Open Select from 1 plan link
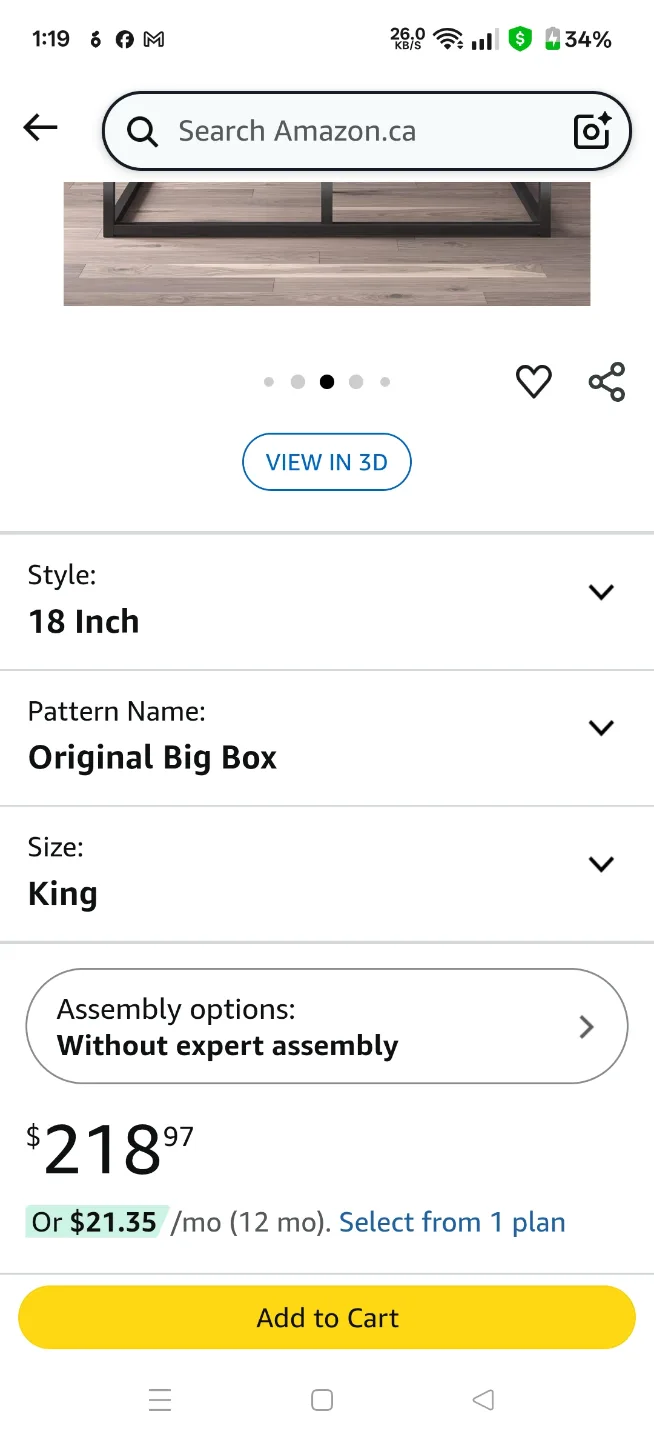654x1440 pixels. 451,1221
